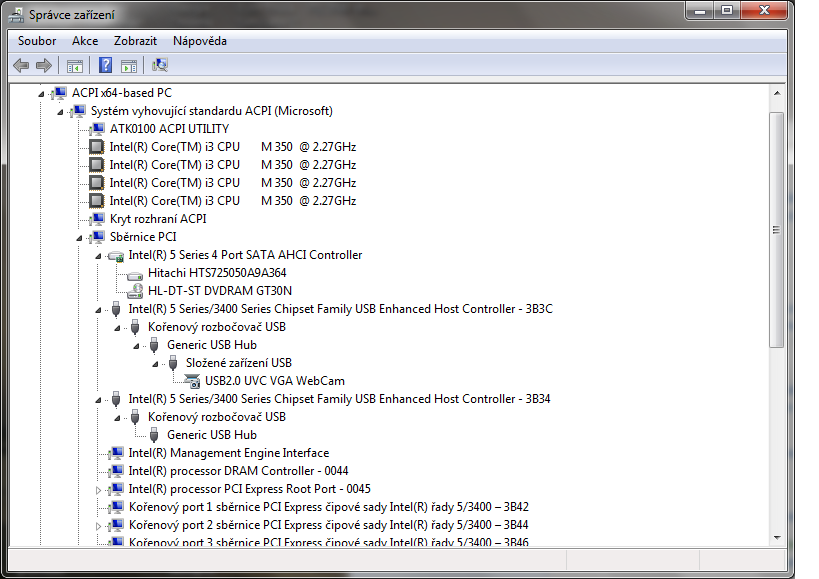This screenshot has height=579, width=819.
Task: Select USB2.0 UVC VGA WebCam text
Action: coord(275,381)
